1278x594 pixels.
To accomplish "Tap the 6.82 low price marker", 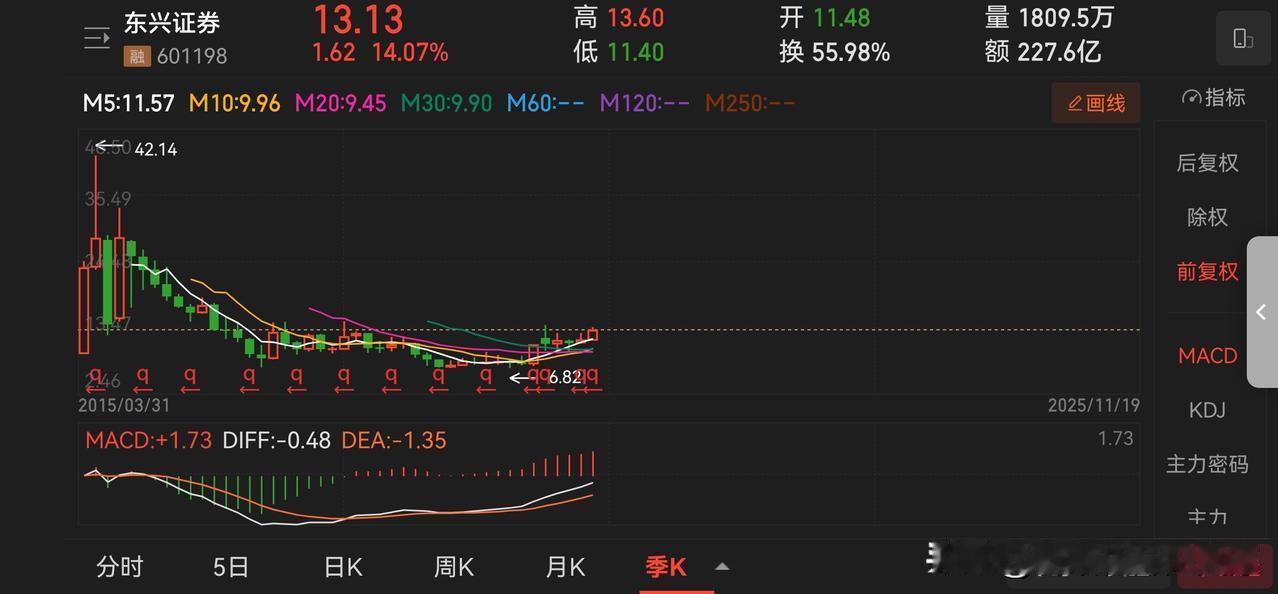I will 565,377.
